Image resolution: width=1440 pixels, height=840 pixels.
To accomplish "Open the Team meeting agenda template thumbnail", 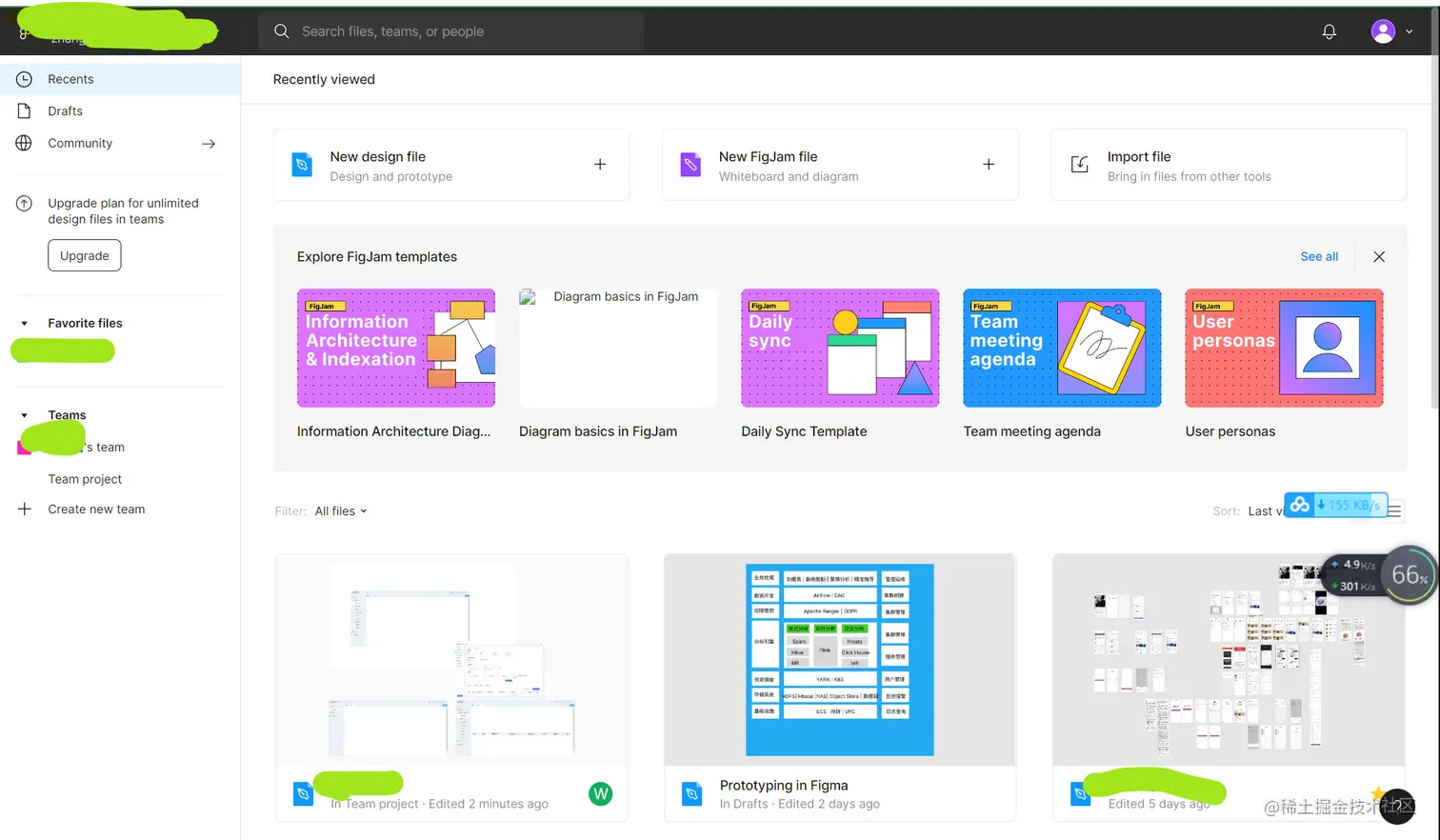I will click(1062, 348).
